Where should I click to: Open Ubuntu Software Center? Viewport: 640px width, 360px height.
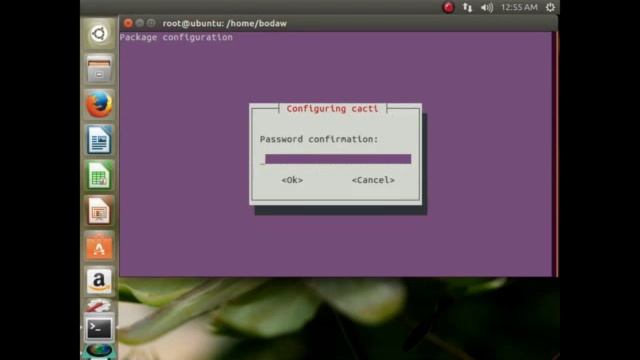99,247
